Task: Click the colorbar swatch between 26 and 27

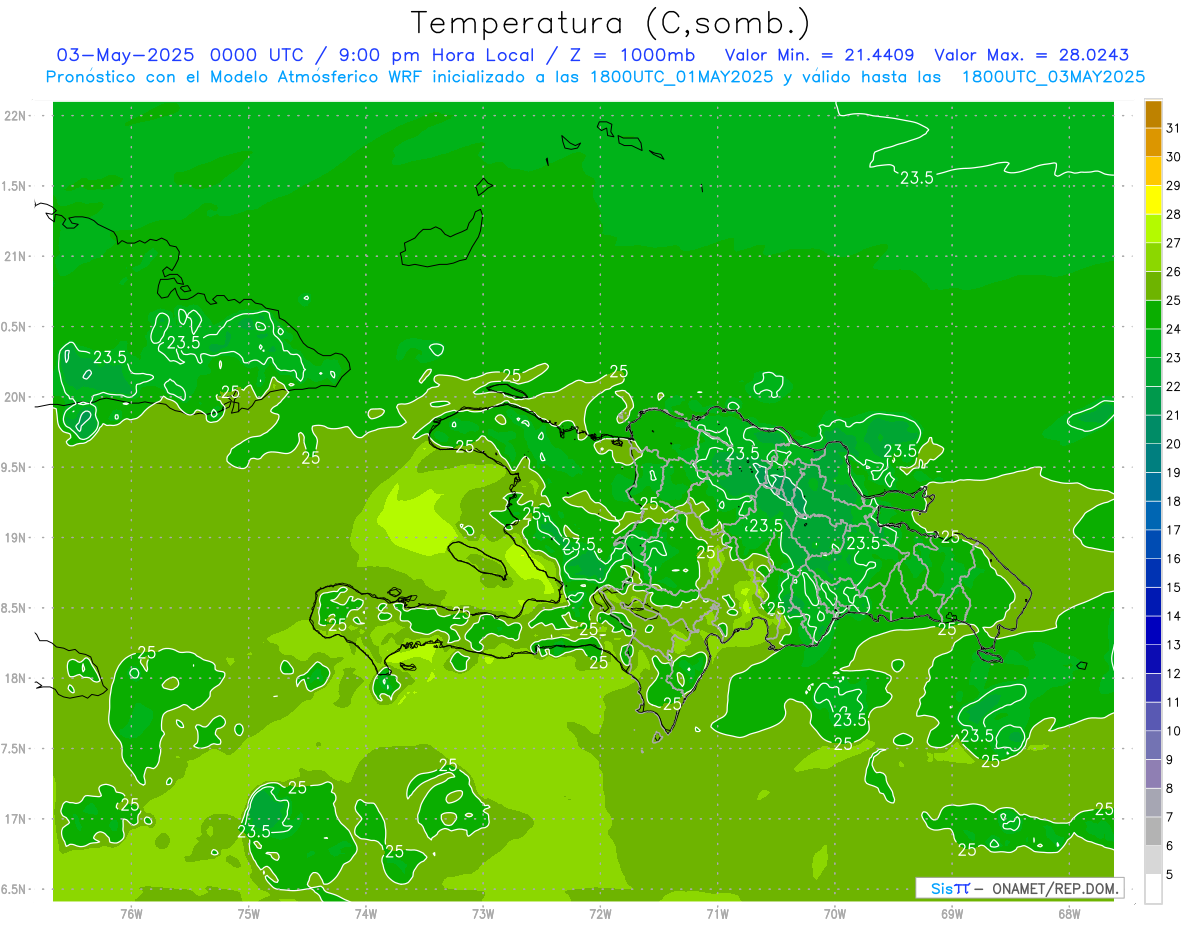Action: click(x=1153, y=257)
